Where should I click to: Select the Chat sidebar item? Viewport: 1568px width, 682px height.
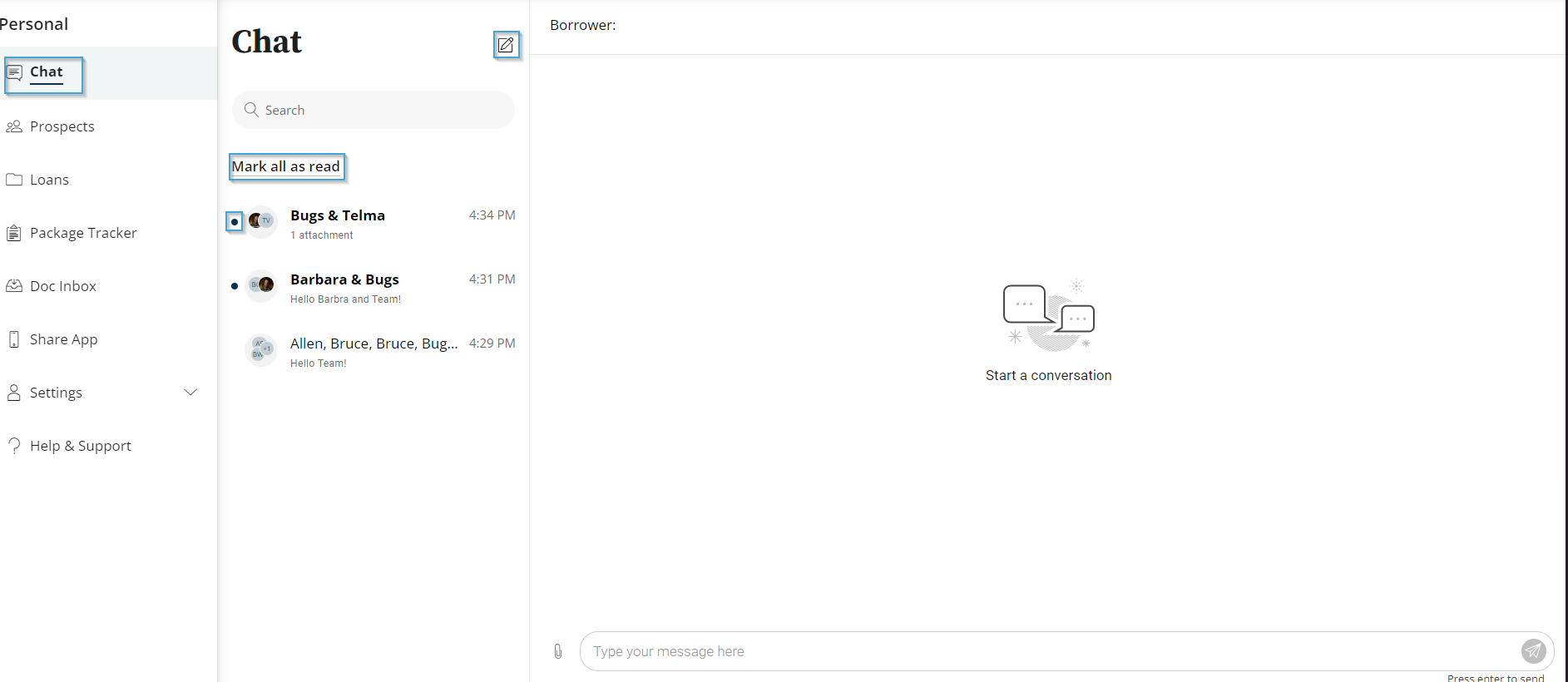46,73
